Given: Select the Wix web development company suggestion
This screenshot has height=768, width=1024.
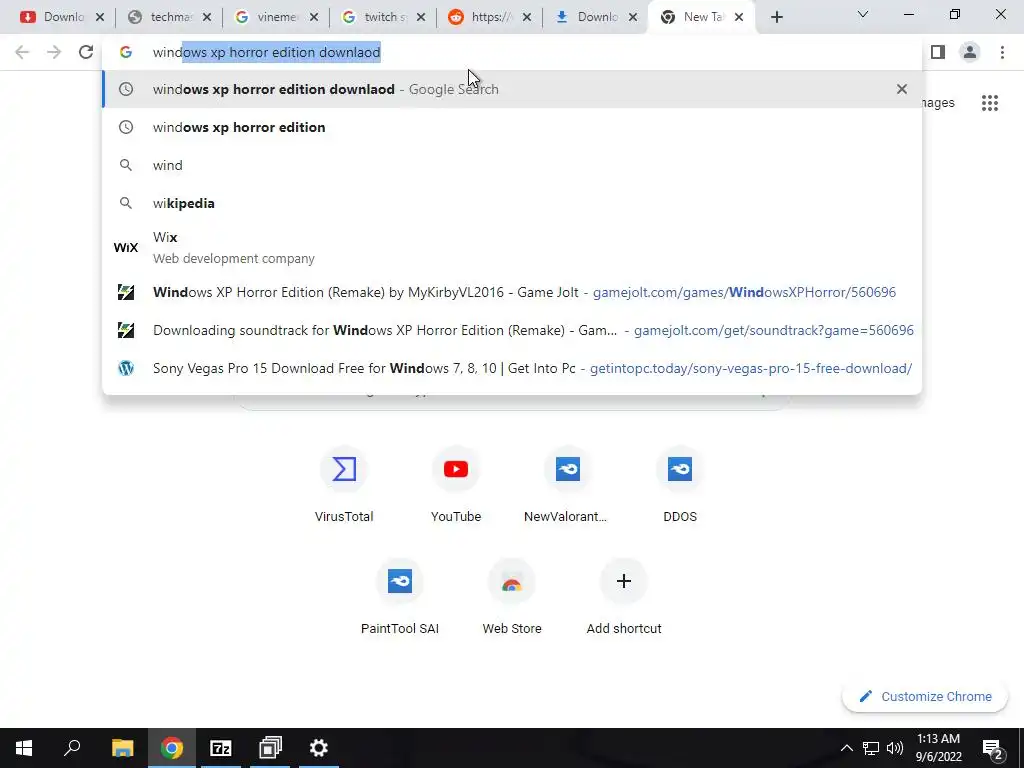Looking at the screenshot, I should (512, 248).
